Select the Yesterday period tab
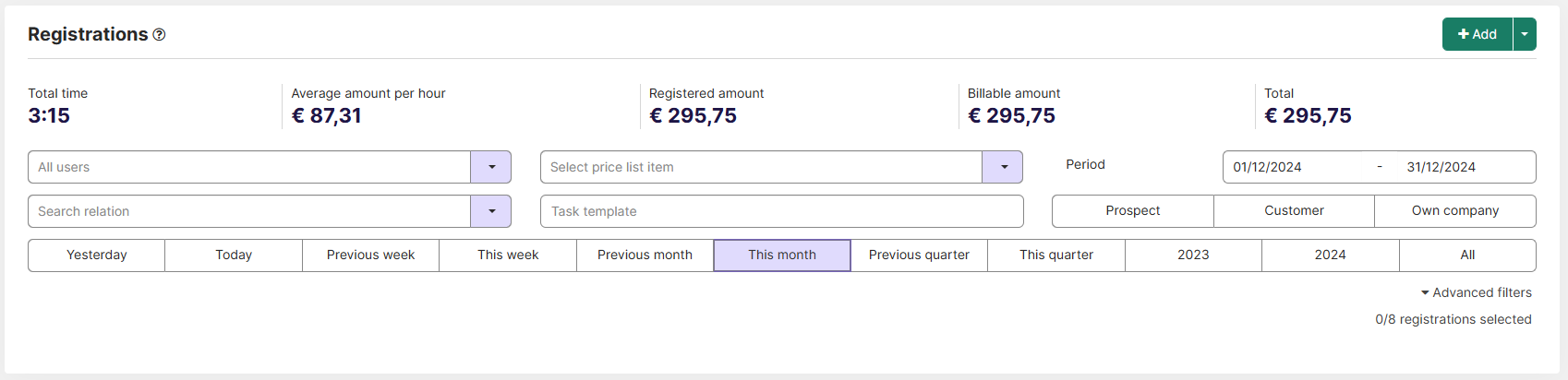 [x=97, y=255]
